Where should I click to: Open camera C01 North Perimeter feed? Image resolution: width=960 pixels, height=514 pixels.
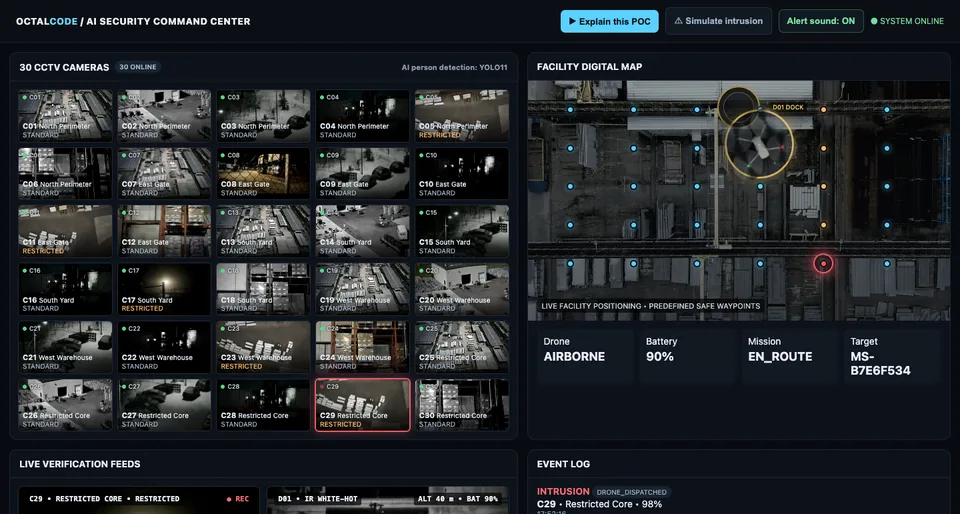pos(66,115)
